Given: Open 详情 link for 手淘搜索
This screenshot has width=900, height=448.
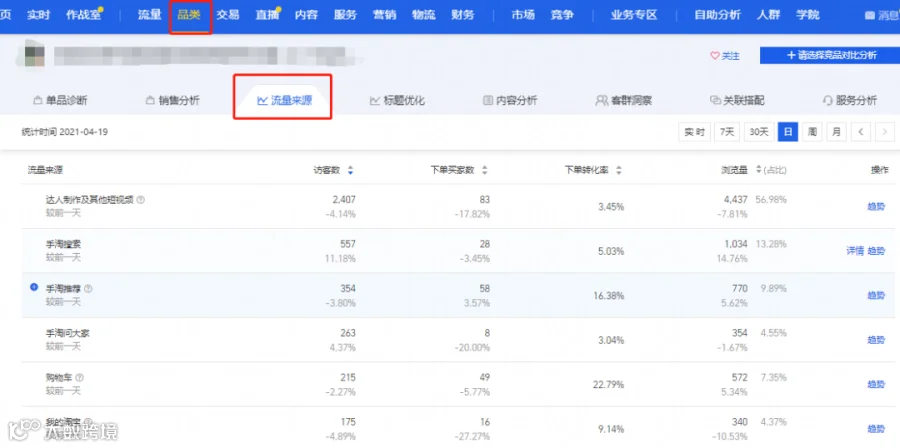Looking at the screenshot, I should pos(855,251).
